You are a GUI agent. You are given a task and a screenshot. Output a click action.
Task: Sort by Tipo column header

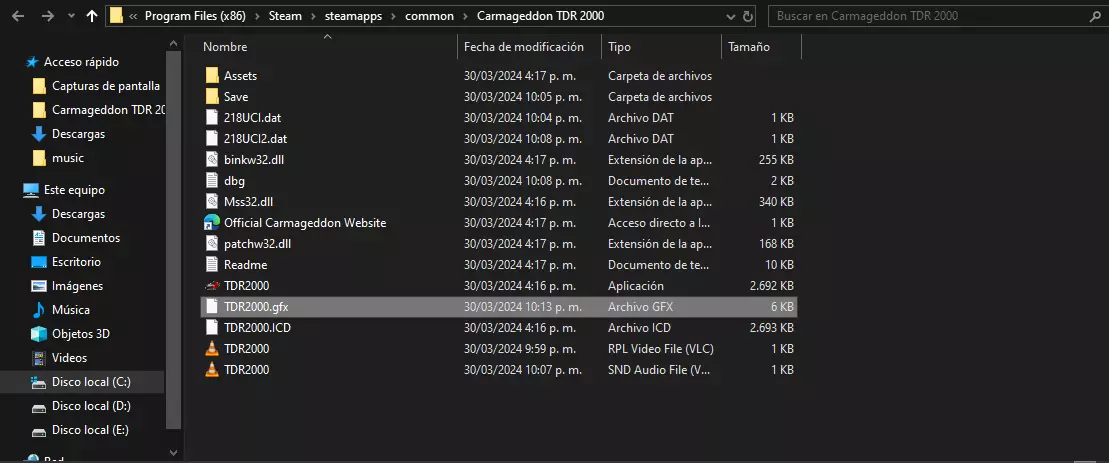pos(619,47)
